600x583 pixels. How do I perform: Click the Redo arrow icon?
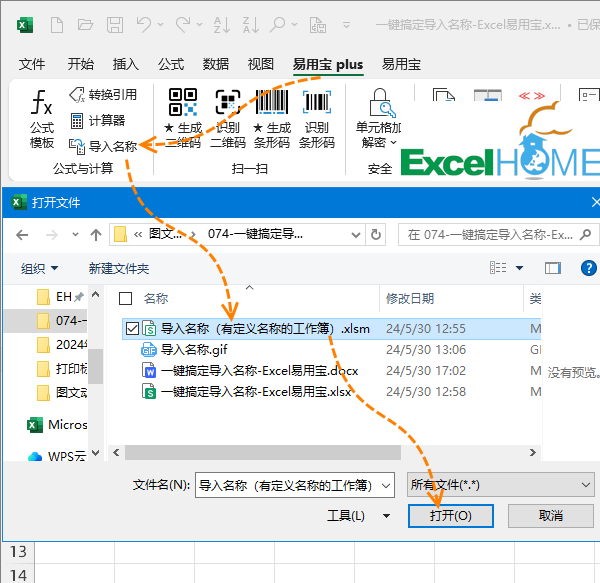[x=183, y=25]
